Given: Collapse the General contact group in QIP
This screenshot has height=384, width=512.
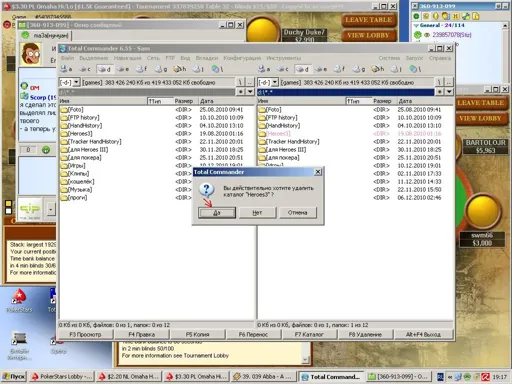Looking at the screenshot, I should click(x=416, y=25).
